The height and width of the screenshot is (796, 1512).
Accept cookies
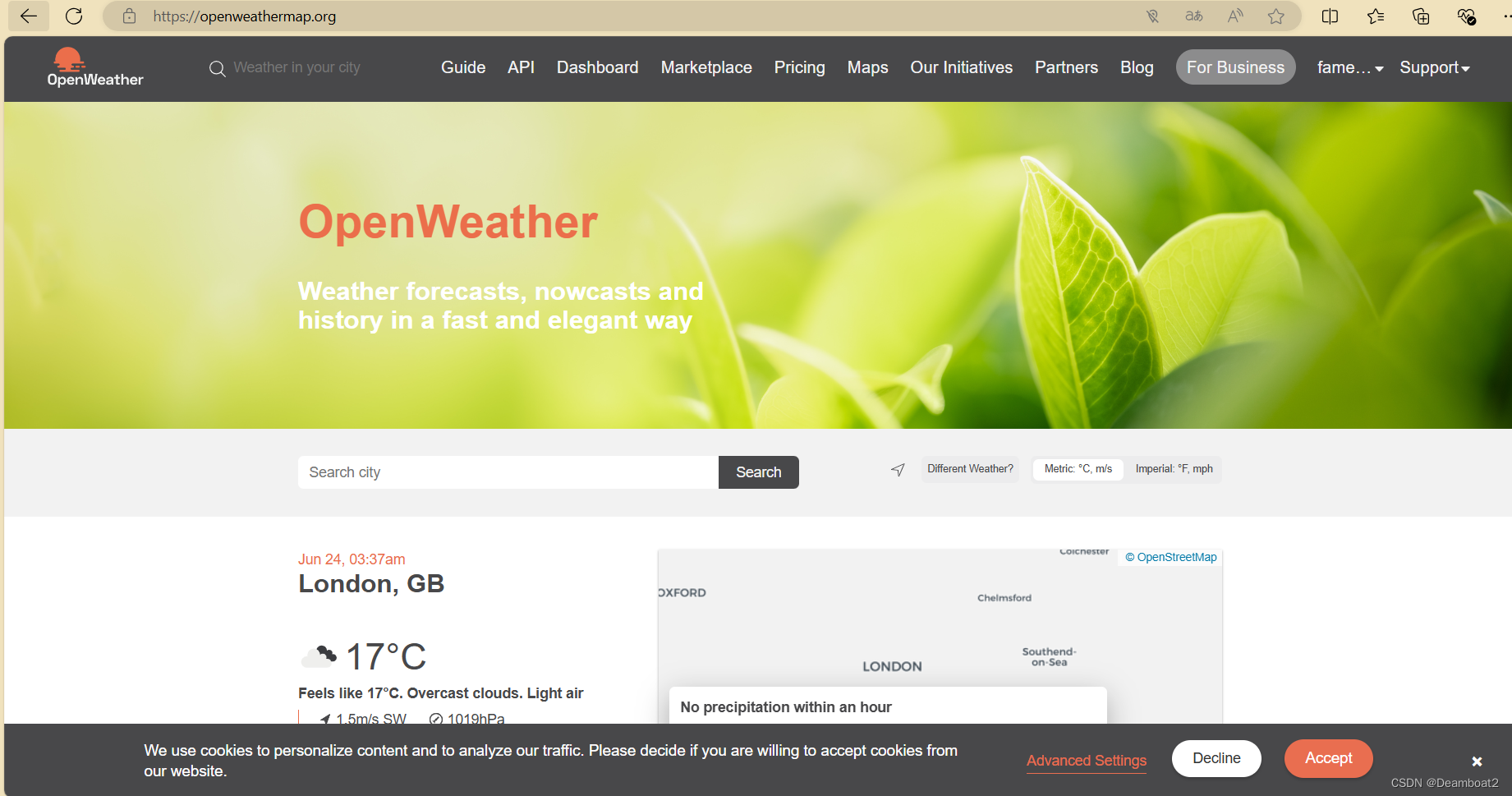tap(1328, 758)
